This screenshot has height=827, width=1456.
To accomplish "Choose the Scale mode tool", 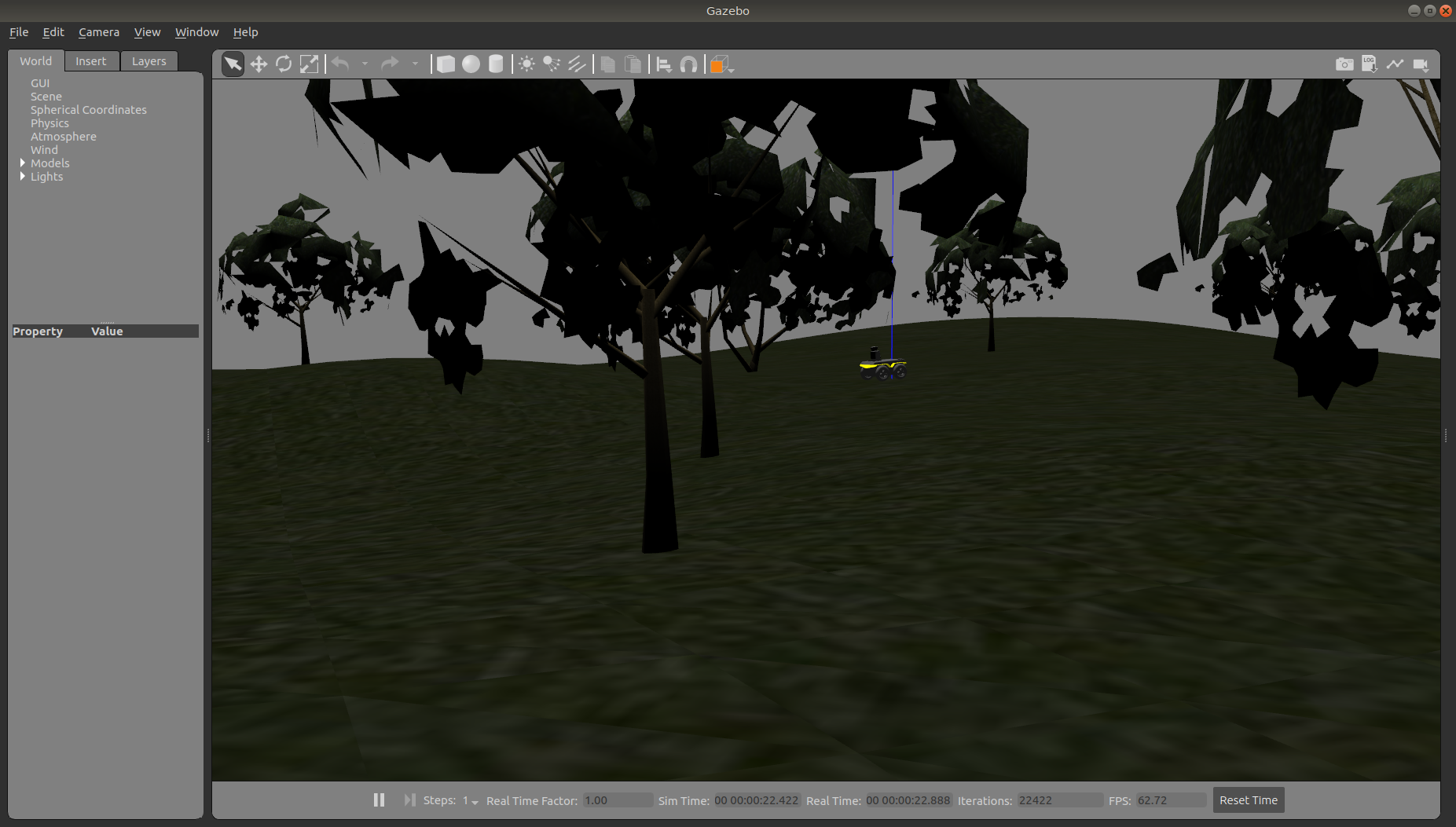I will (x=310, y=64).
